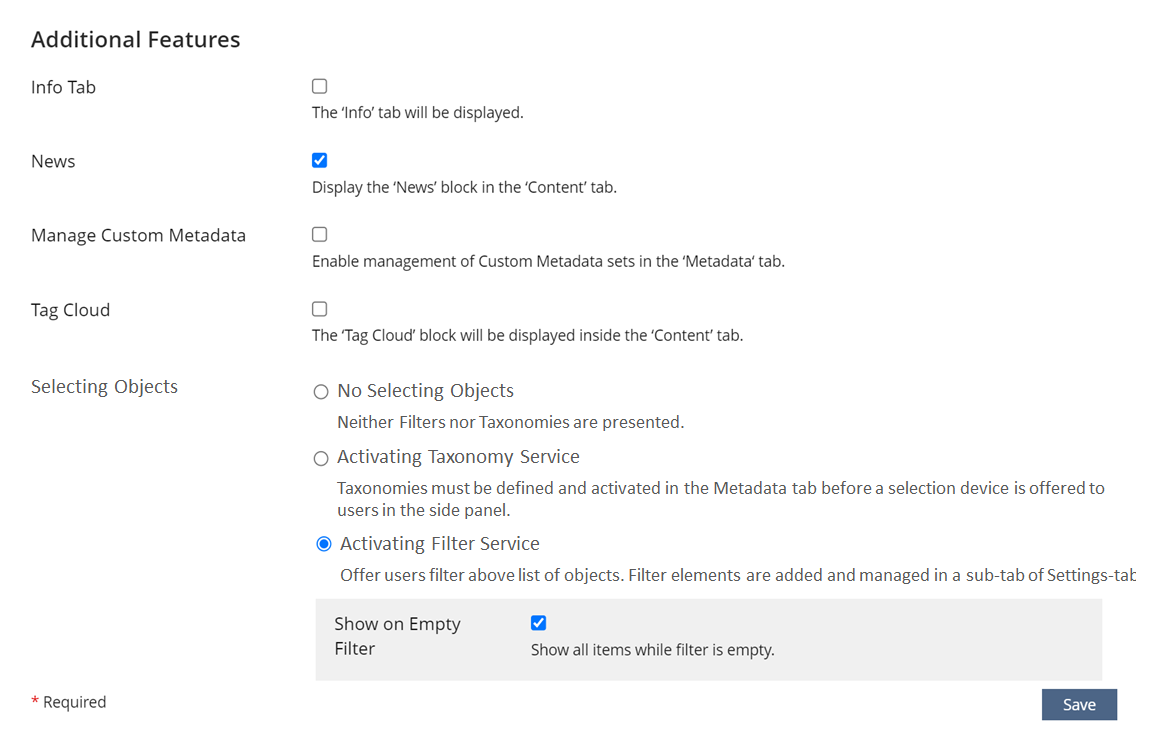Select the No Selecting Objects radio button
Screen dimensions: 1159x741
321,392
